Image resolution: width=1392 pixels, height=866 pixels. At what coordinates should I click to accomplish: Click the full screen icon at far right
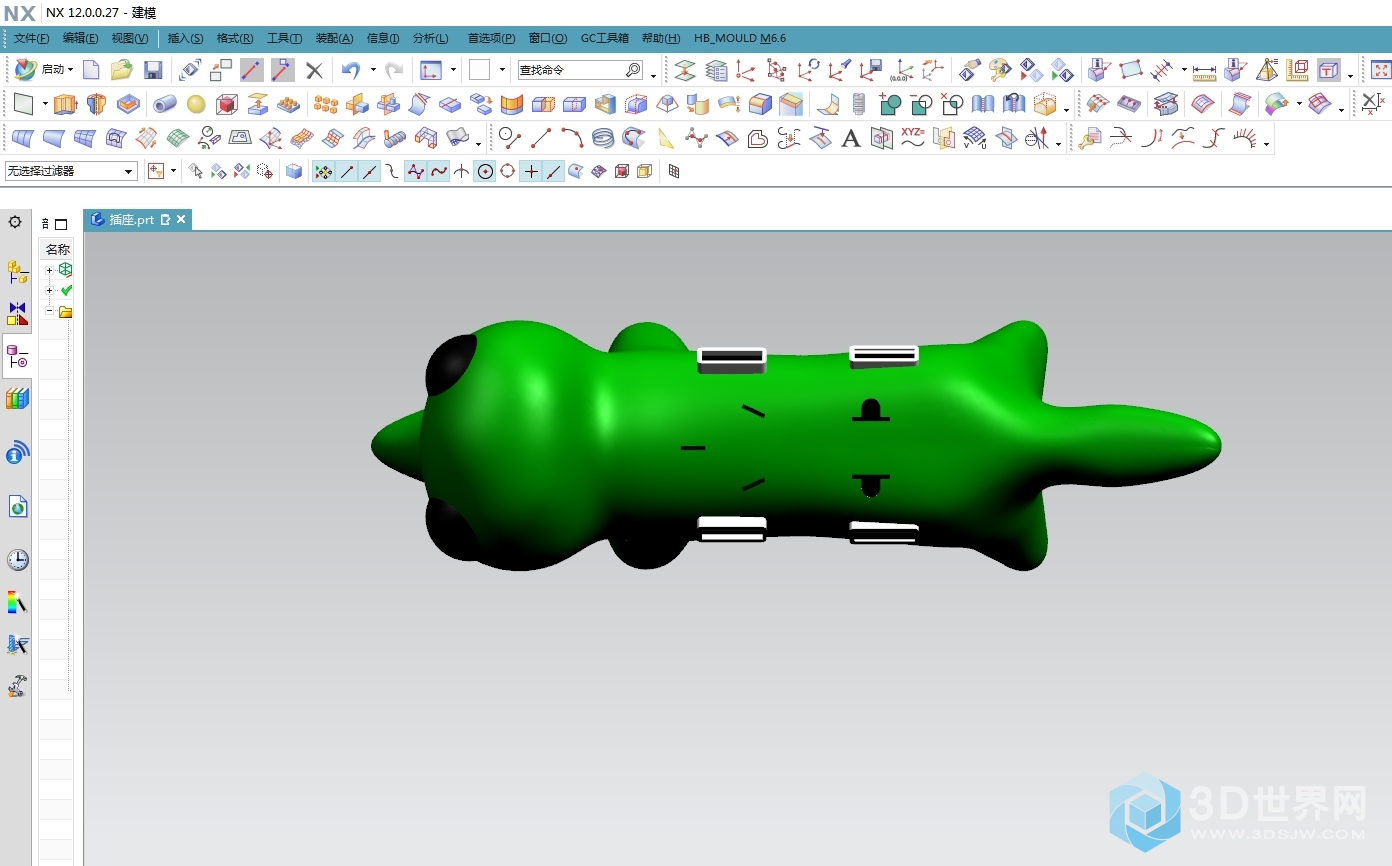click(x=1381, y=70)
